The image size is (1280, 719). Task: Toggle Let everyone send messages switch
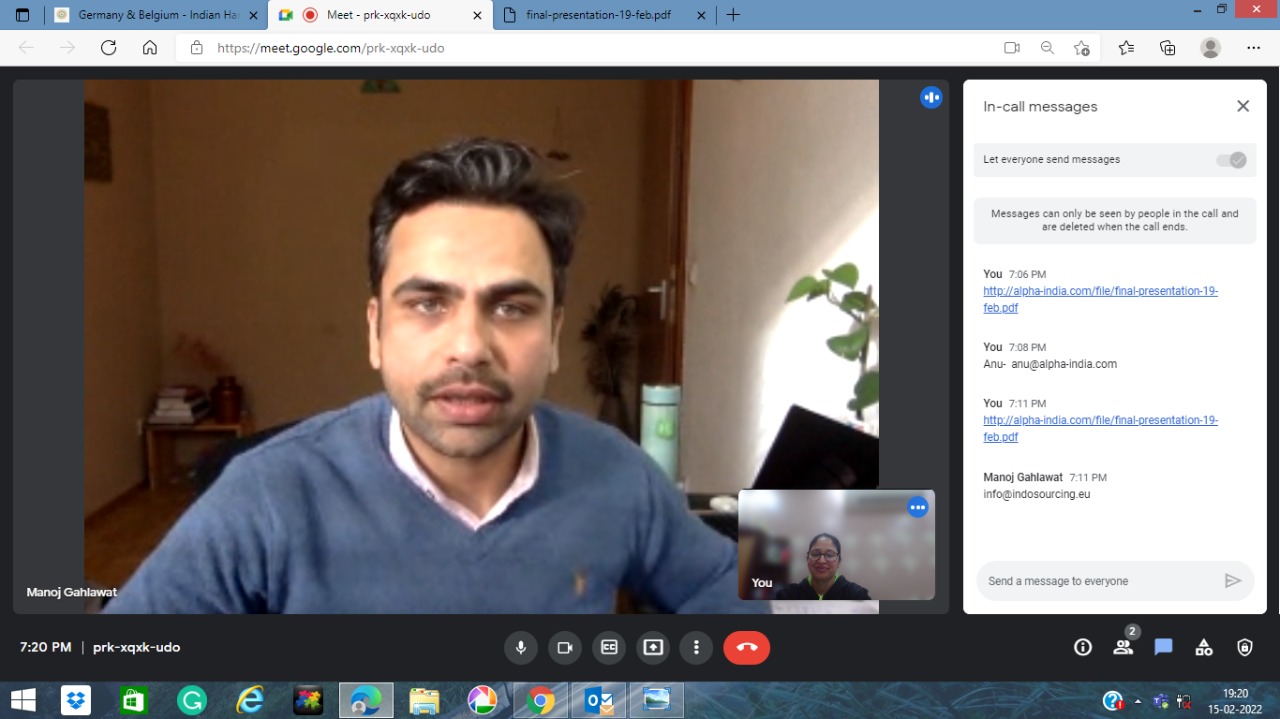1231,160
